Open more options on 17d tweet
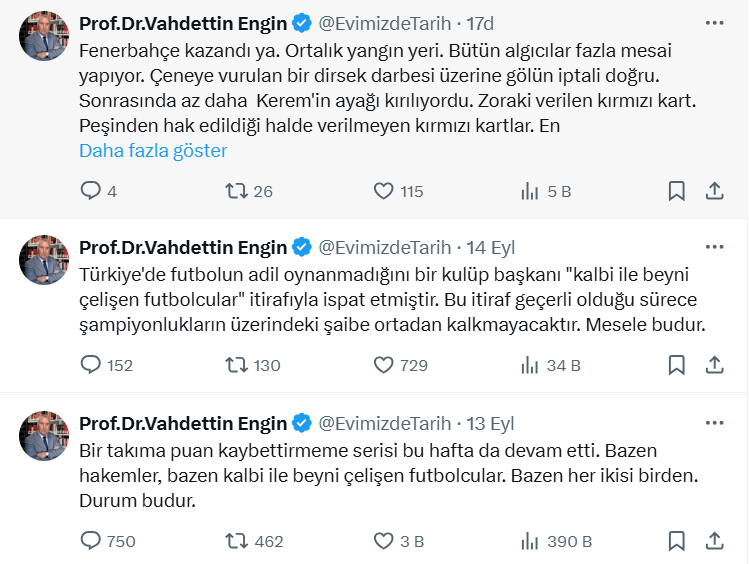Viewport: 750px width, 564px height. point(715,23)
